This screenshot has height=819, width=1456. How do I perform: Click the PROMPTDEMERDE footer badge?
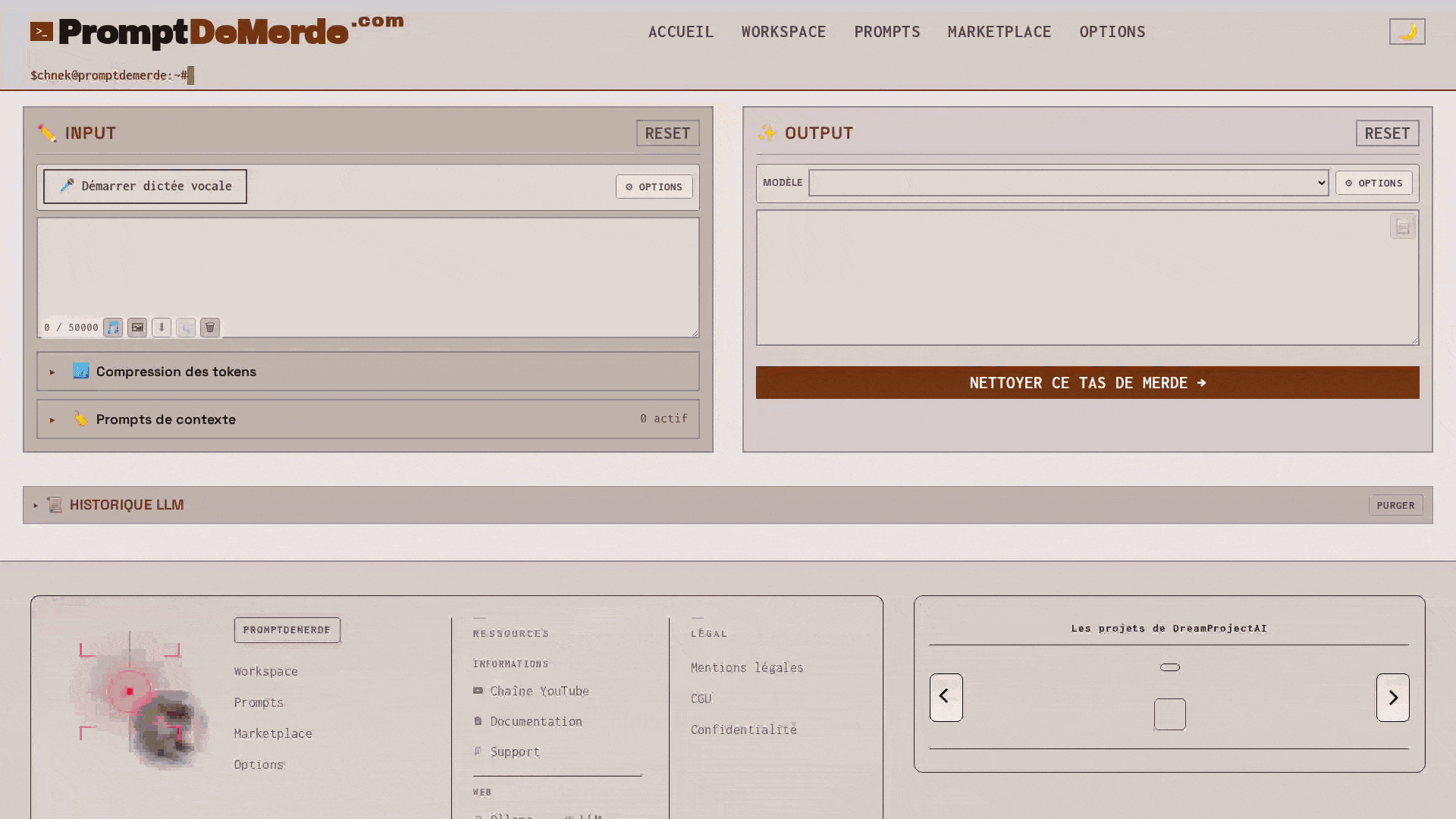[x=287, y=630]
